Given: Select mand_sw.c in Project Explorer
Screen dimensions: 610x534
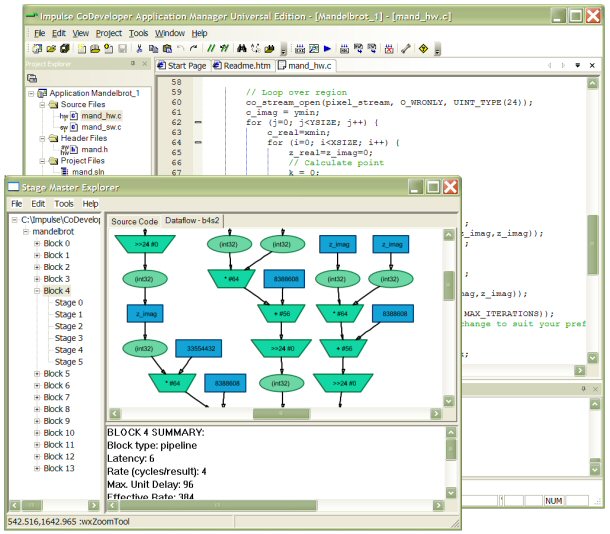Looking at the screenshot, I should 101,127.
